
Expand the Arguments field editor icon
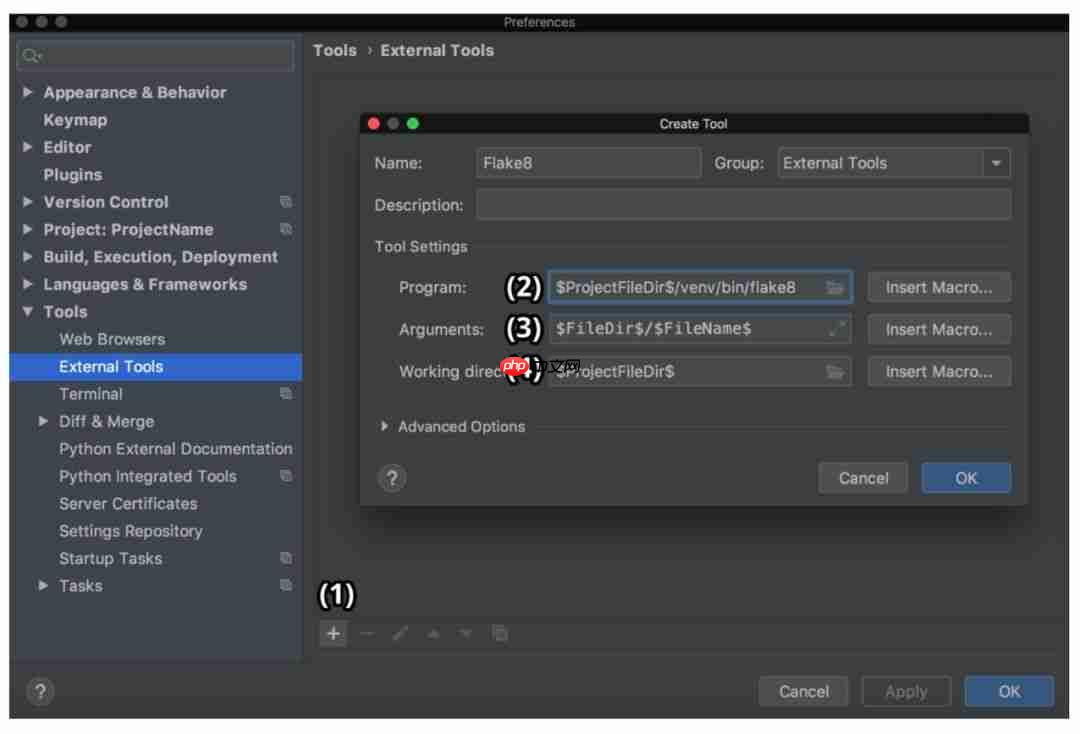pyautogui.click(x=839, y=329)
